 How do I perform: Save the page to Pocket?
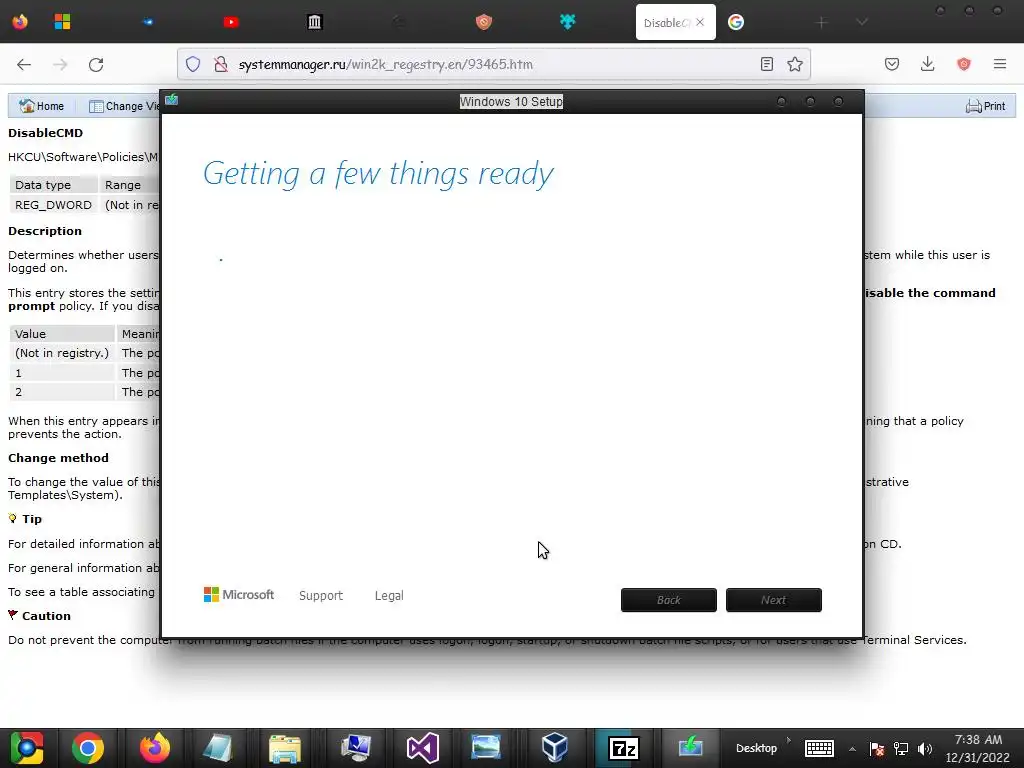[x=892, y=64]
